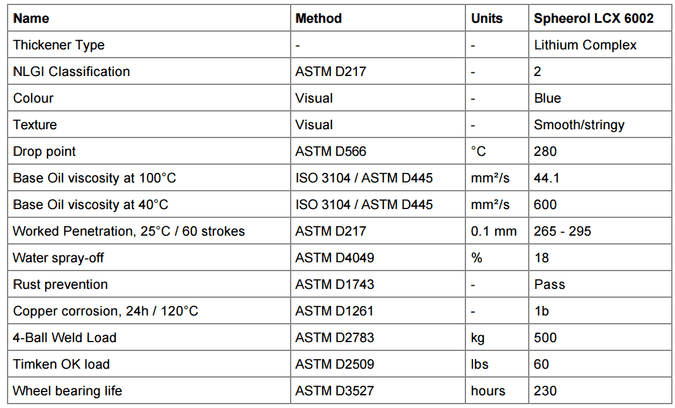Click the 'ASTM D566' method cell

click(x=329, y=151)
